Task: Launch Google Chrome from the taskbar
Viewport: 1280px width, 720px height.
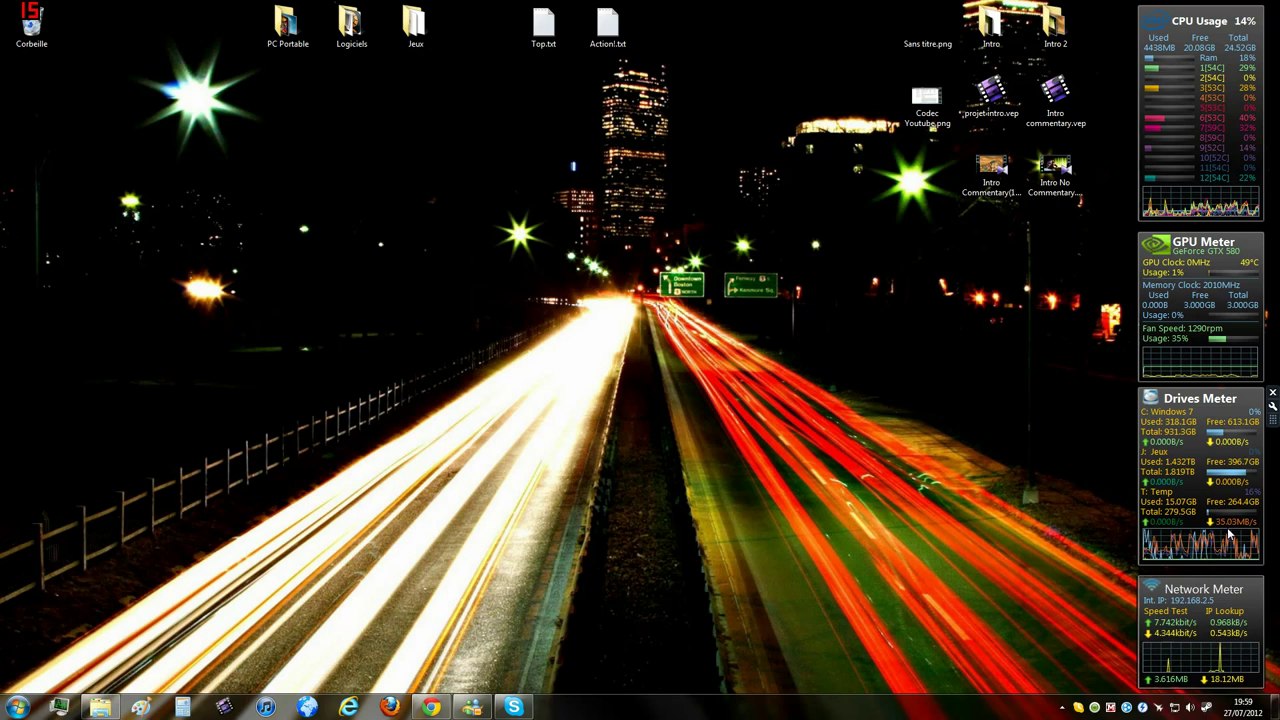Action: click(x=431, y=707)
